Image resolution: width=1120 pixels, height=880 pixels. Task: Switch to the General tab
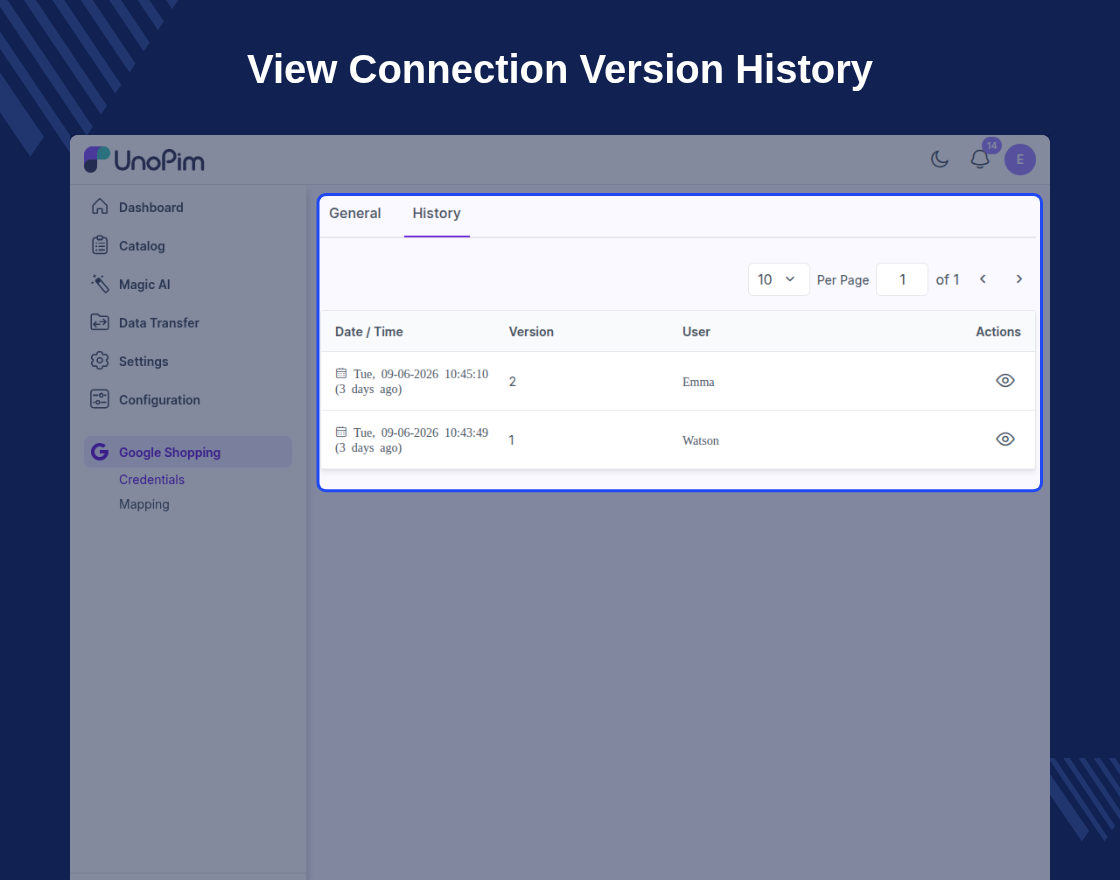[355, 214]
